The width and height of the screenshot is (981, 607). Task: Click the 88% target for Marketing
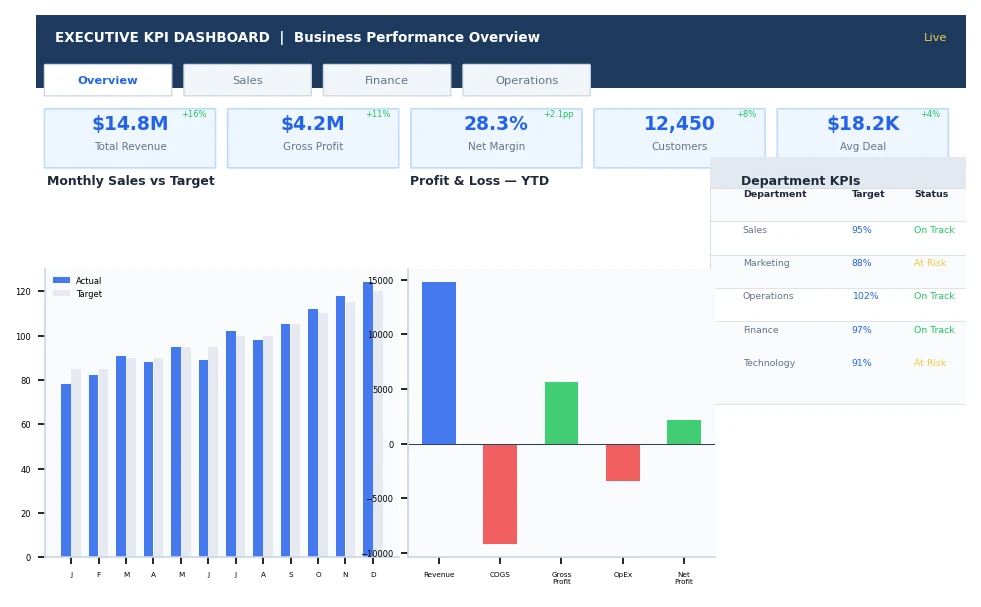coord(862,263)
